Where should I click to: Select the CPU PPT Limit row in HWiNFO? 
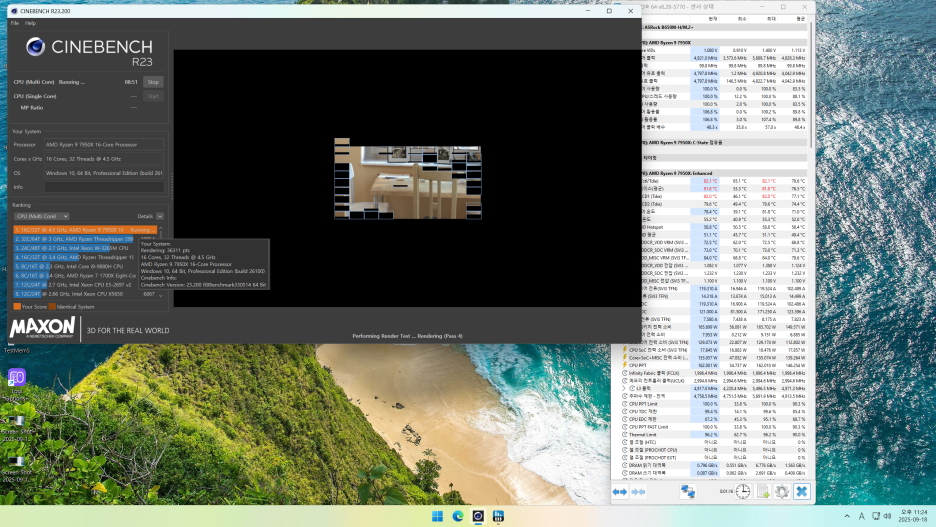click(x=715, y=404)
